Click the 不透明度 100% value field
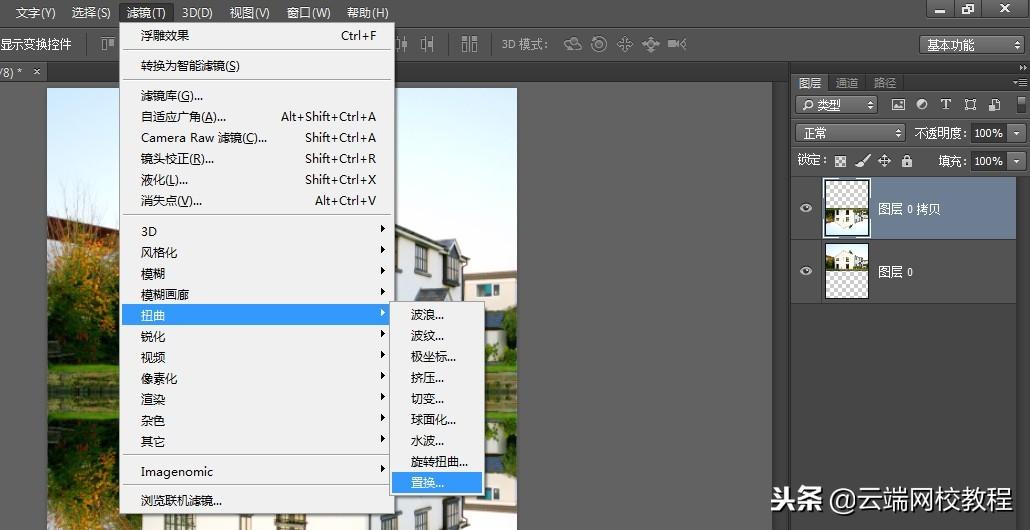Image resolution: width=1030 pixels, height=530 pixels. [989, 133]
